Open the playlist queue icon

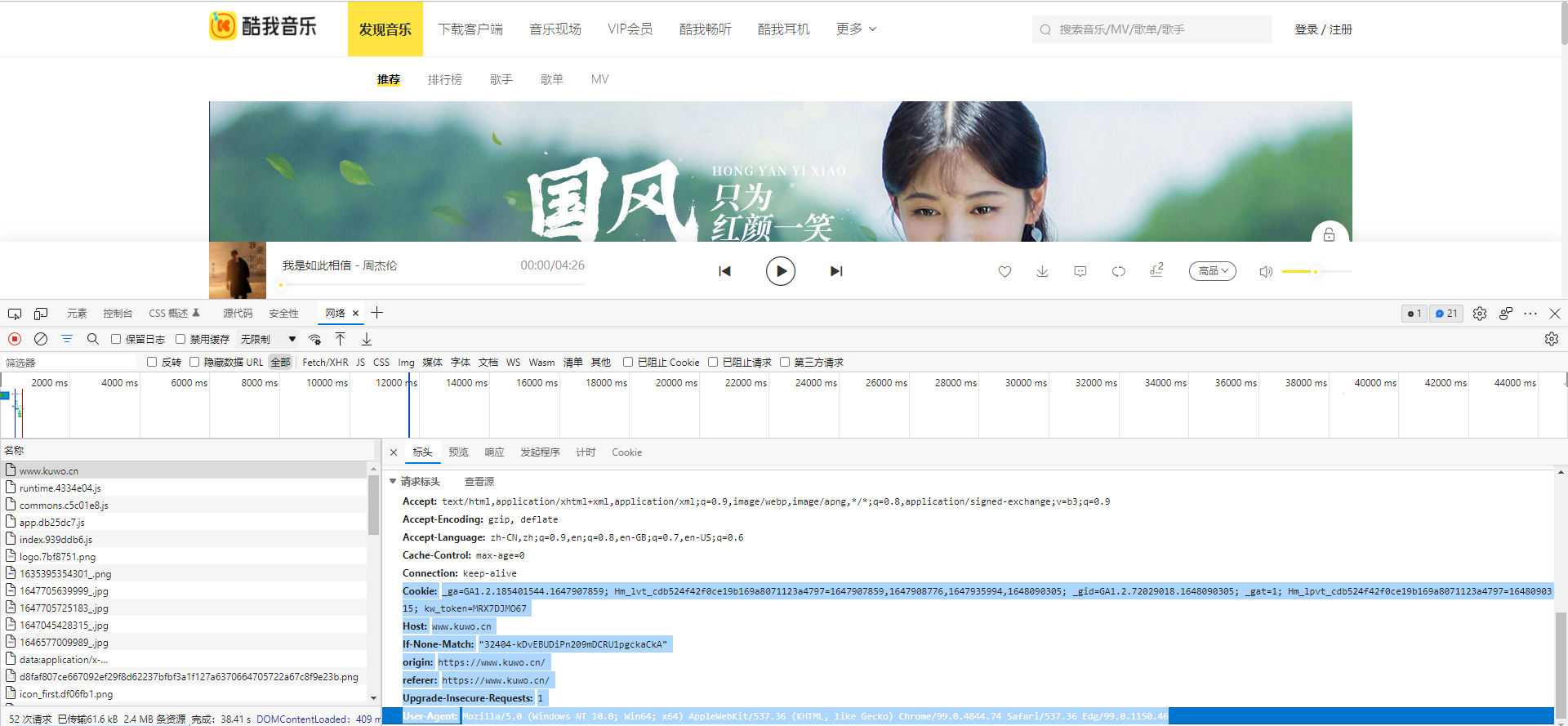(x=1156, y=270)
